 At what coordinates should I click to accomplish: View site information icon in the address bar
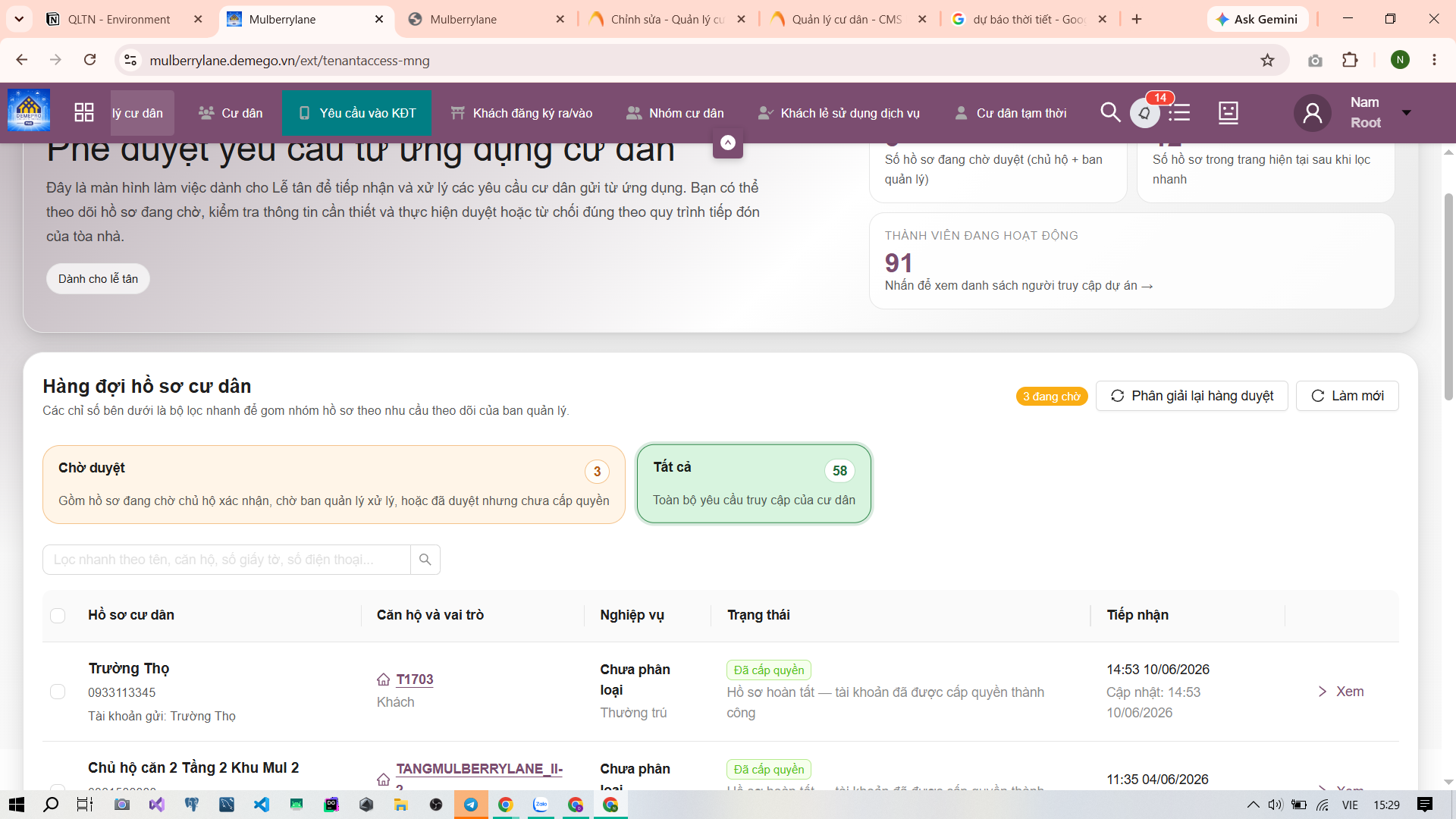click(x=131, y=60)
